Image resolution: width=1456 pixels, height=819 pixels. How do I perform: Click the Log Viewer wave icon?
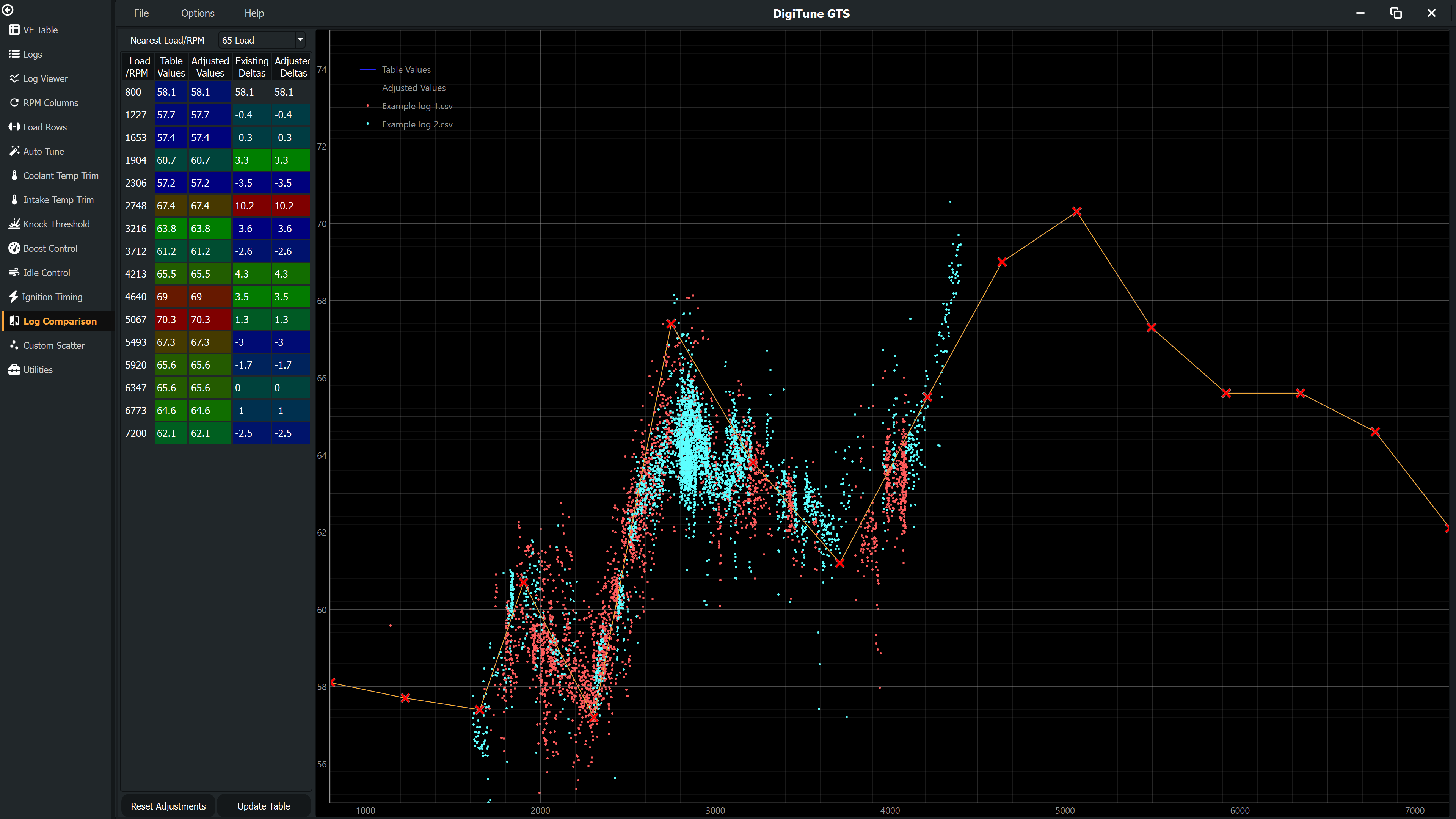(x=14, y=78)
